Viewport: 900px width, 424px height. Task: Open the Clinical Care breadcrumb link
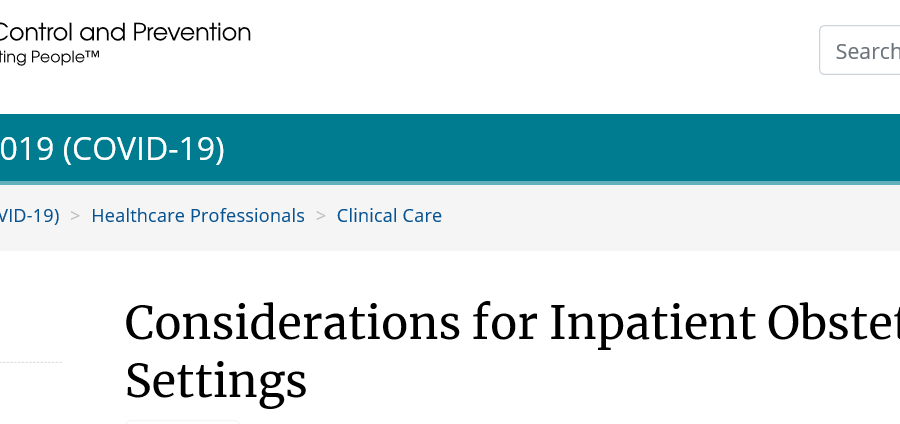click(x=389, y=216)
